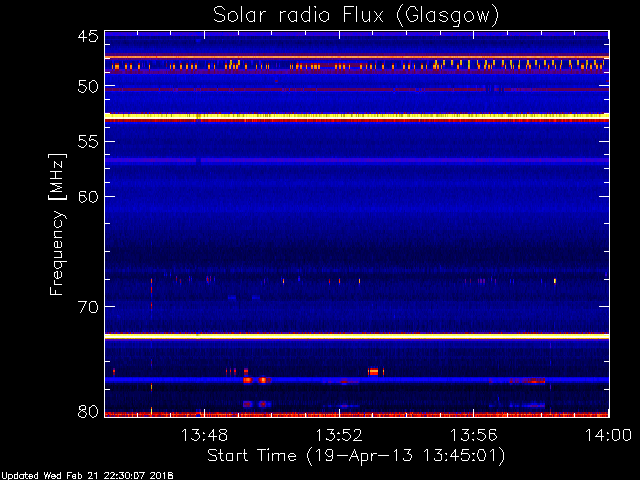This screenshot has width=640, height=480.
Task: Click the 13:52 time axis label
Action: click(339, 435)
